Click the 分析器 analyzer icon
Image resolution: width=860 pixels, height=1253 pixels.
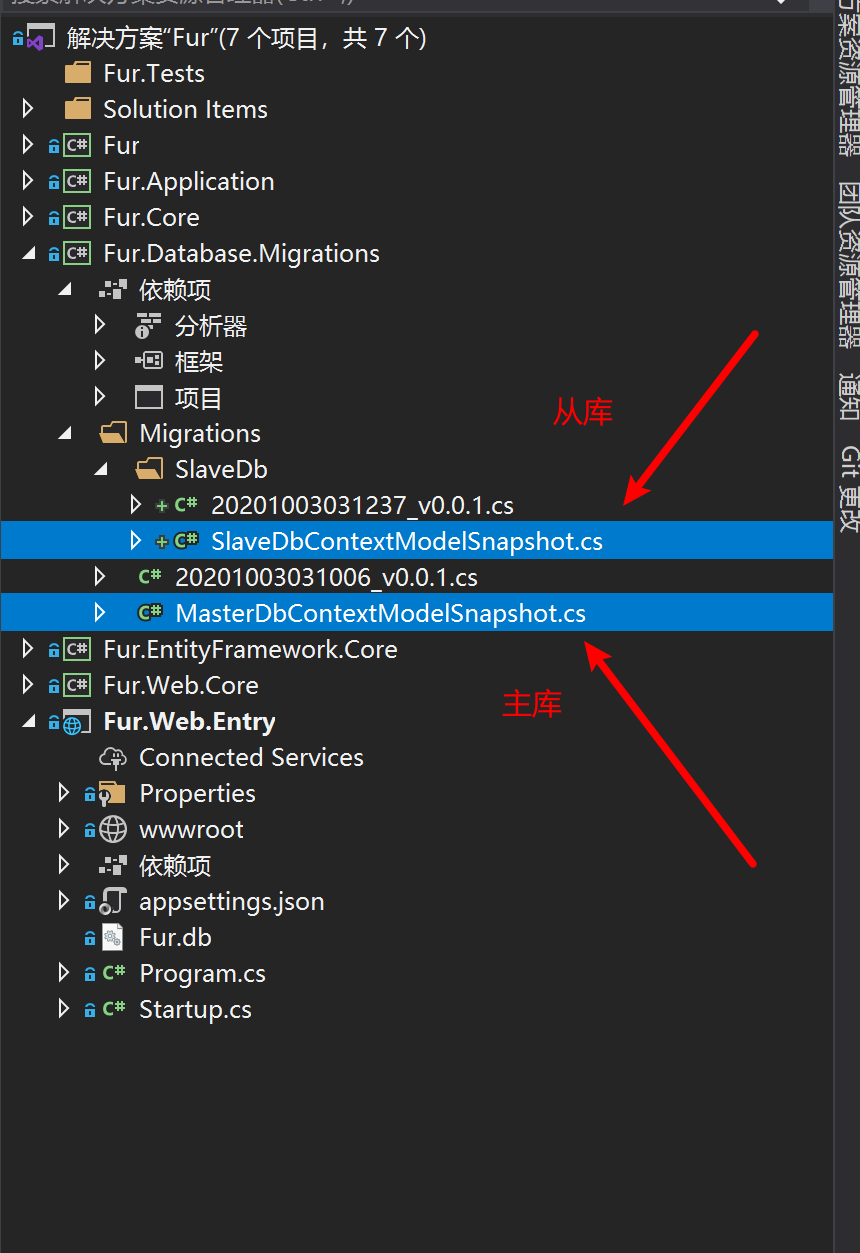coord(148,326)
